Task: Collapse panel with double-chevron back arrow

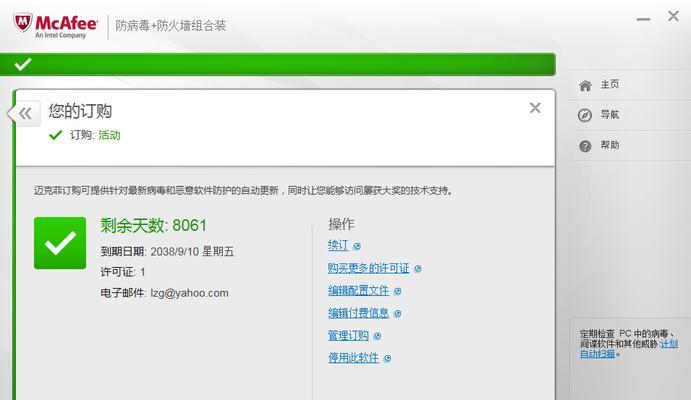Action: pos(26,114)
